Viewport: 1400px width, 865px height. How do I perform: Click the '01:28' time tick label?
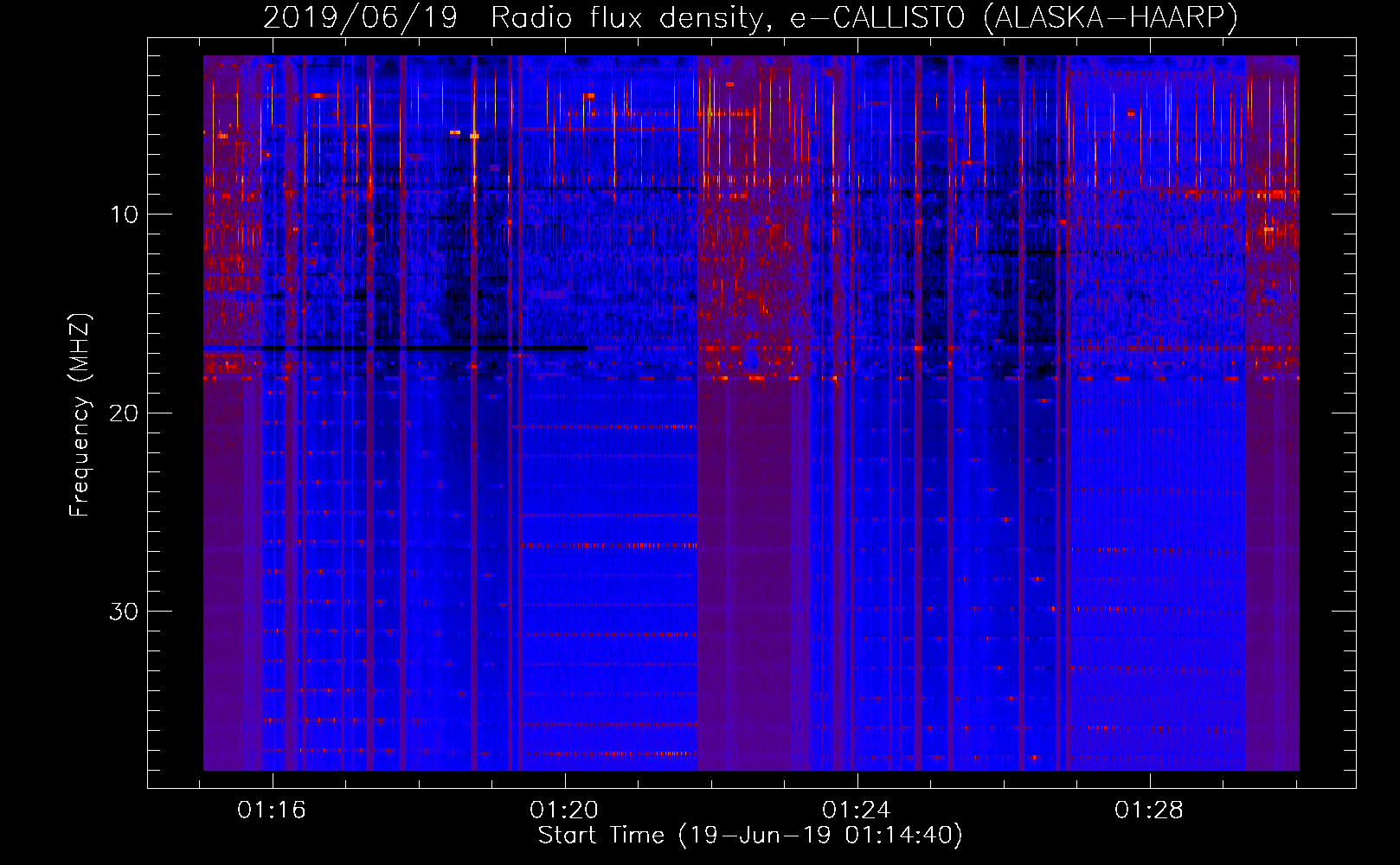coord(1148,811)
